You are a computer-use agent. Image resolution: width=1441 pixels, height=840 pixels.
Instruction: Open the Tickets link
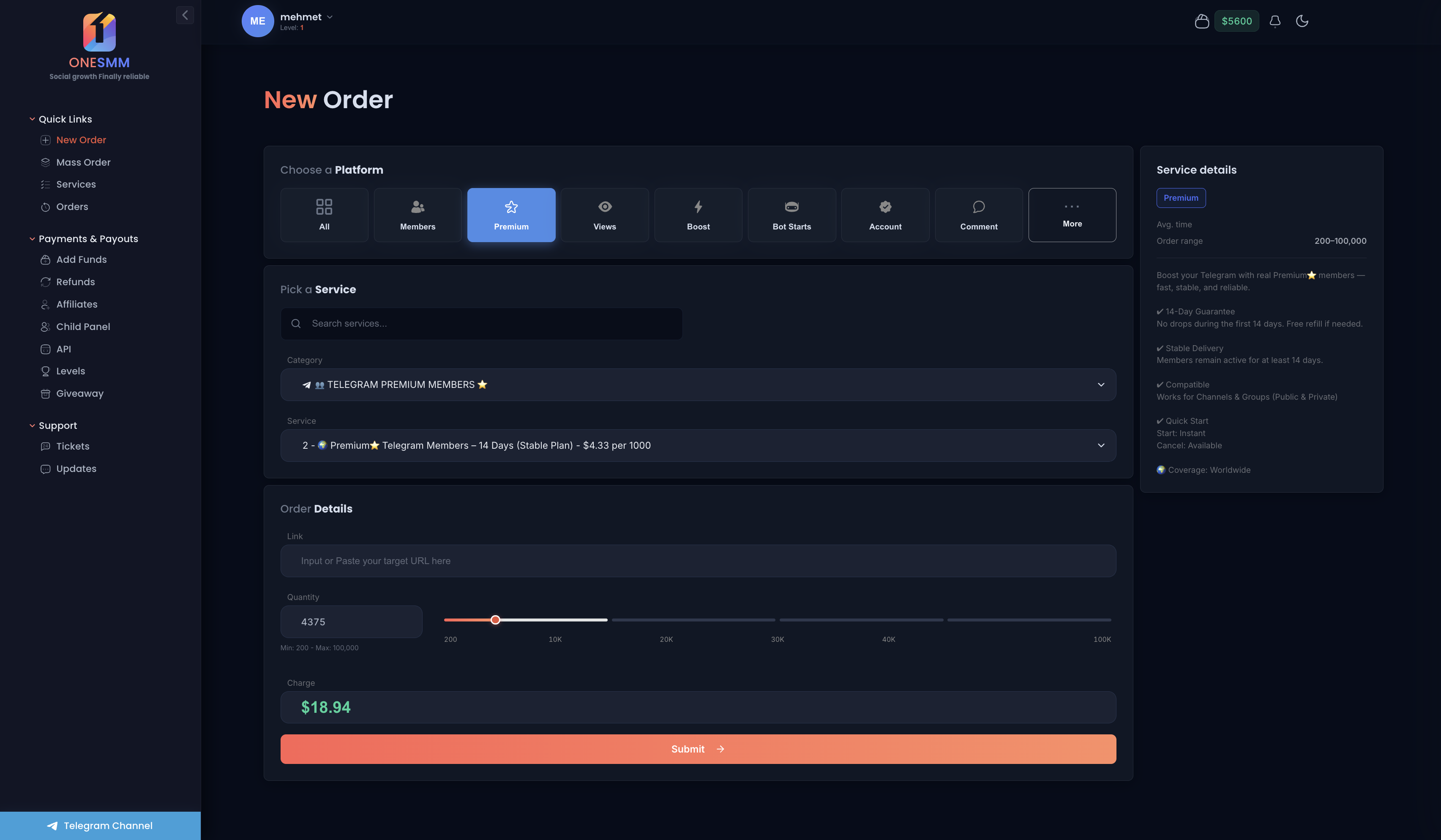click(x=73, y=446)
